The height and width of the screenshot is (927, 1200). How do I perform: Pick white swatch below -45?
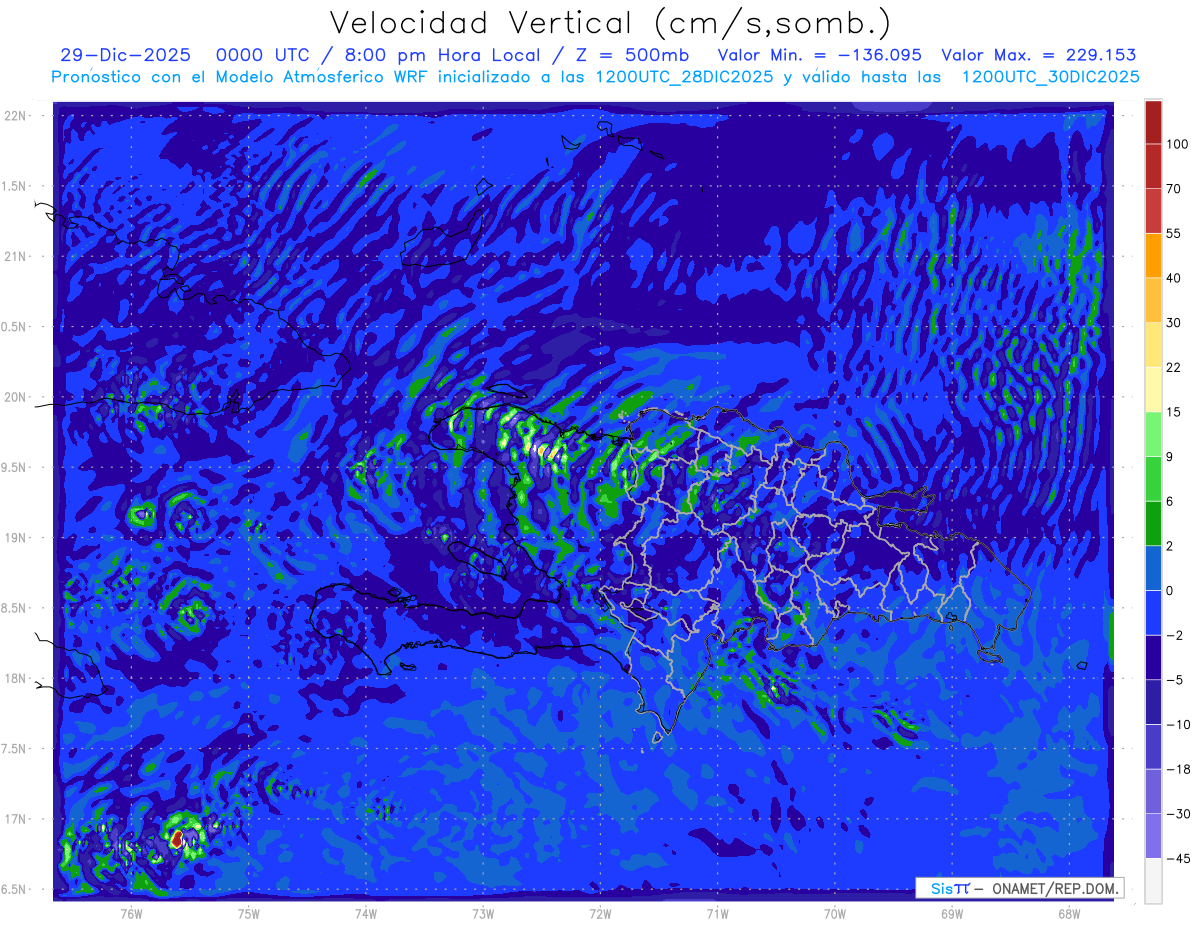pos(1153,880)
